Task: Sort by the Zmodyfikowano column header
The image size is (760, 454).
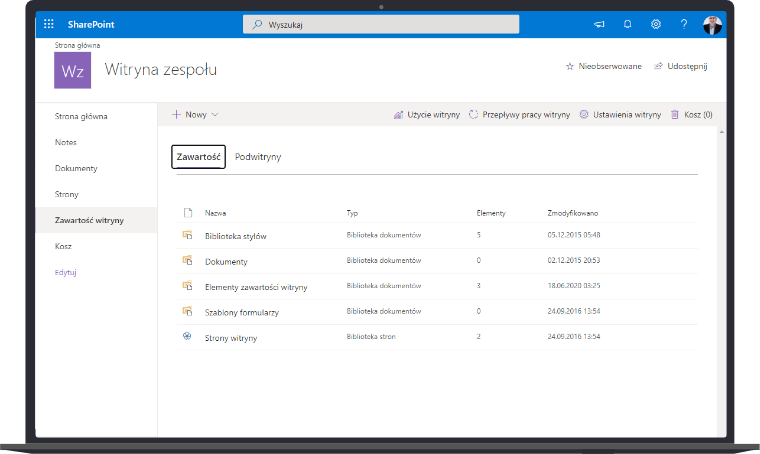Action: 572,213
